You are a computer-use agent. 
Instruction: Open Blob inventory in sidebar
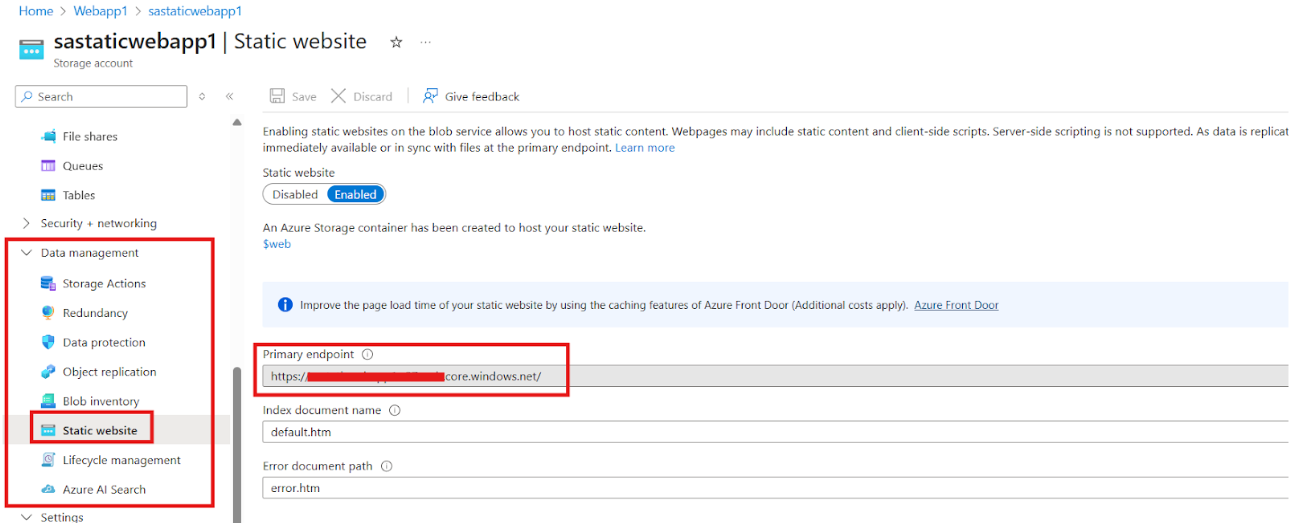coord(101,401)
